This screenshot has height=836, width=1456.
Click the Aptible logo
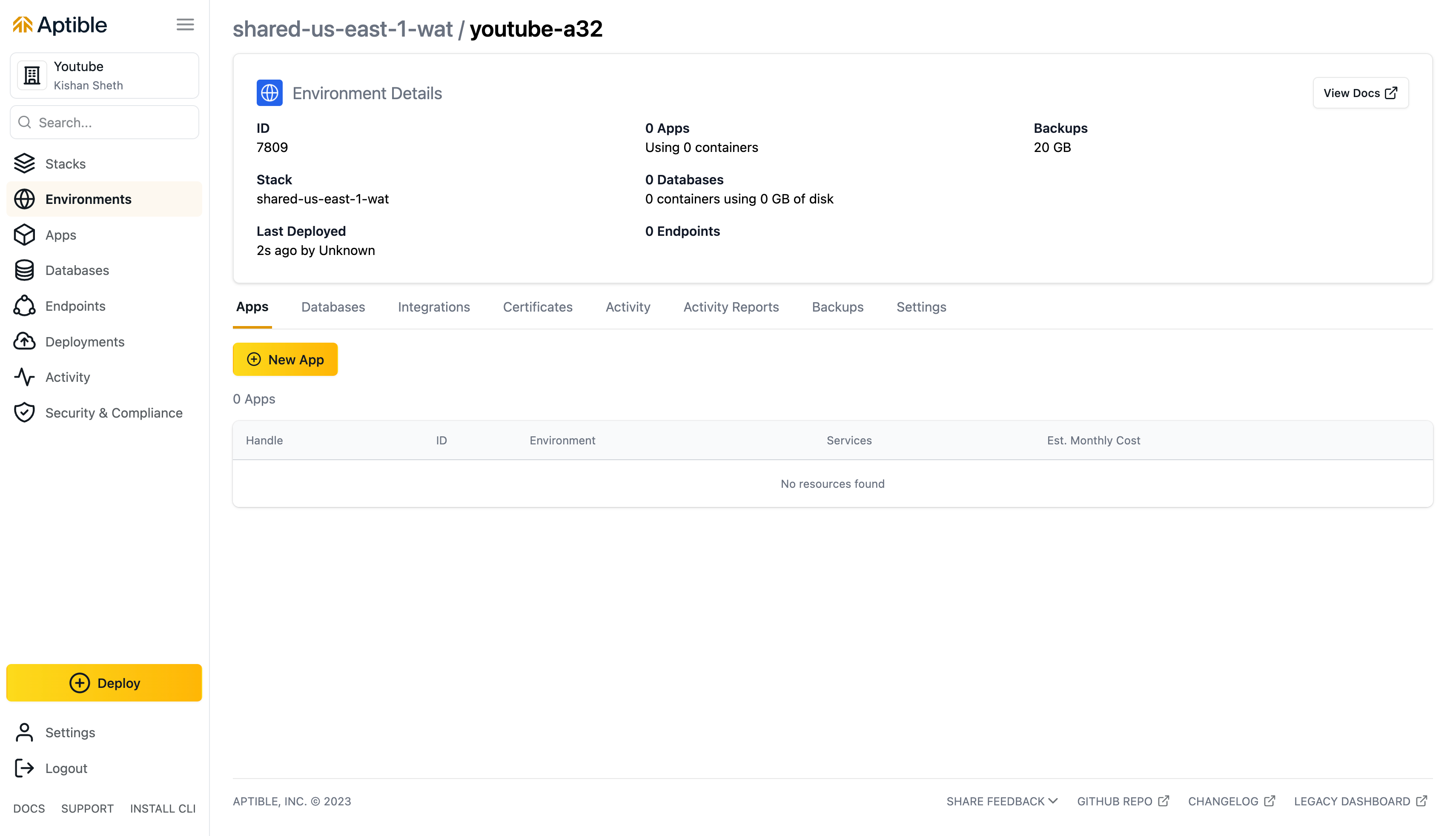click(x=60, y=25)
